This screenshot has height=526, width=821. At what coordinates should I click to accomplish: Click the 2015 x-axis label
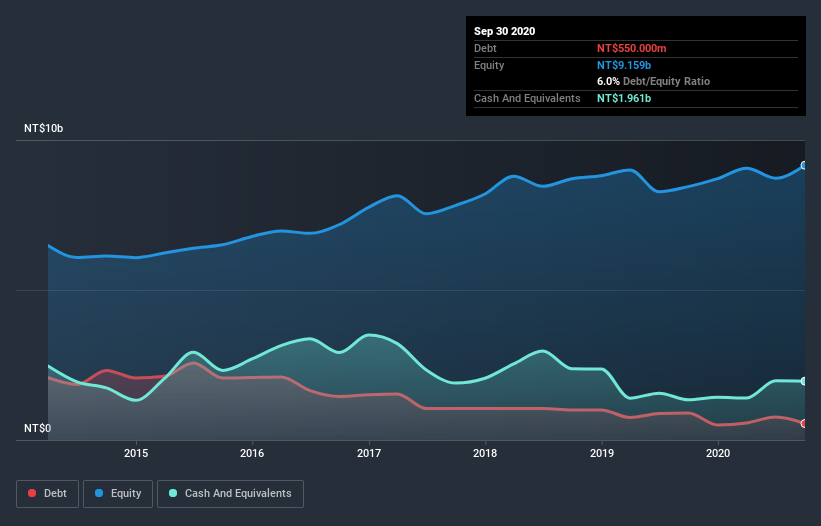[x=136, y=453]
